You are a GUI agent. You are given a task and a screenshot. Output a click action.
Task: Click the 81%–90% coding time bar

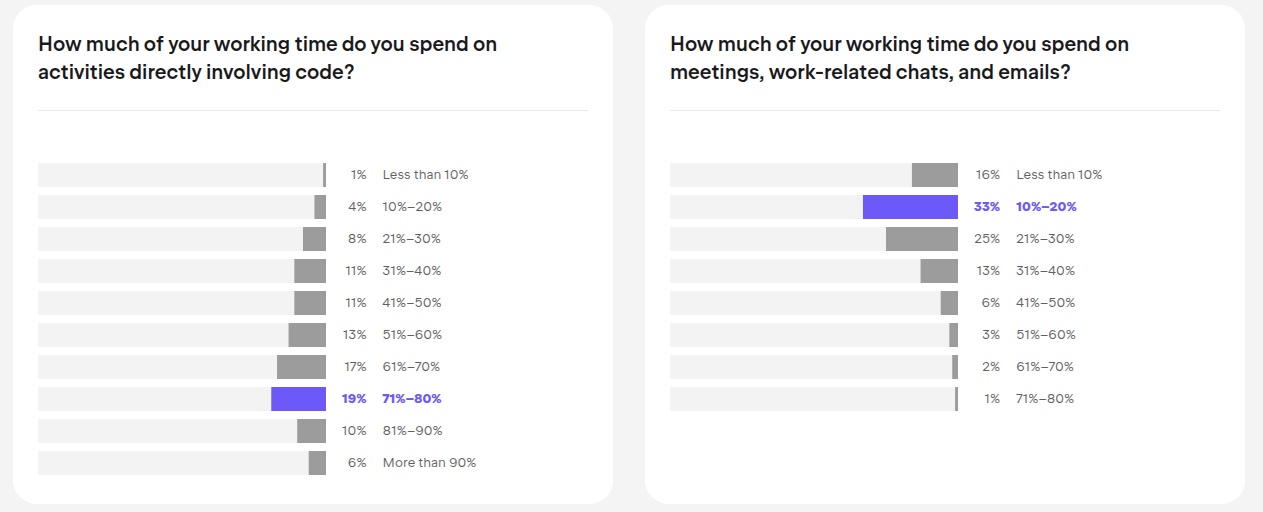pos(311,431)
